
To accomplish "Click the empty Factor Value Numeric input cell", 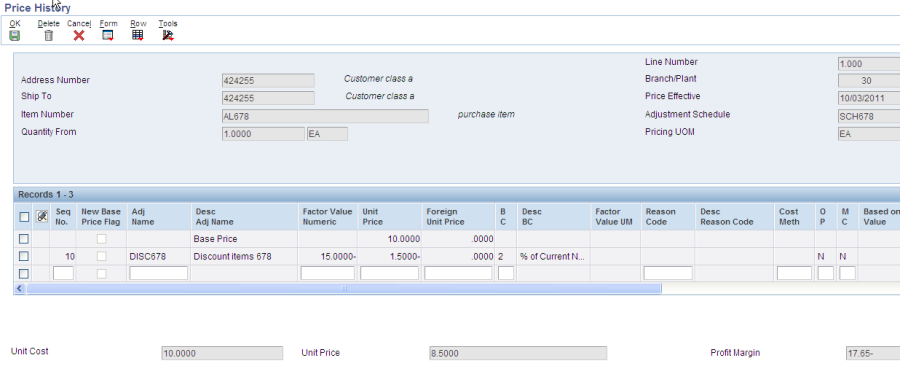I will point(328,273).
